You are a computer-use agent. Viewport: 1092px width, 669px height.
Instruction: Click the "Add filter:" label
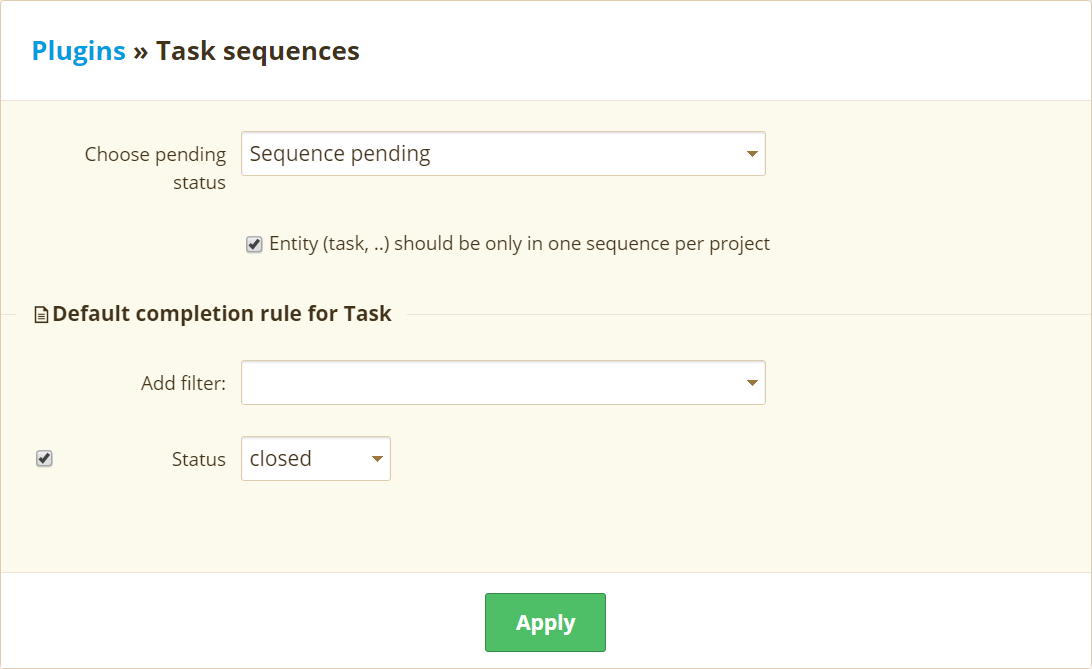pyautogui.click(x=184, y=383)
